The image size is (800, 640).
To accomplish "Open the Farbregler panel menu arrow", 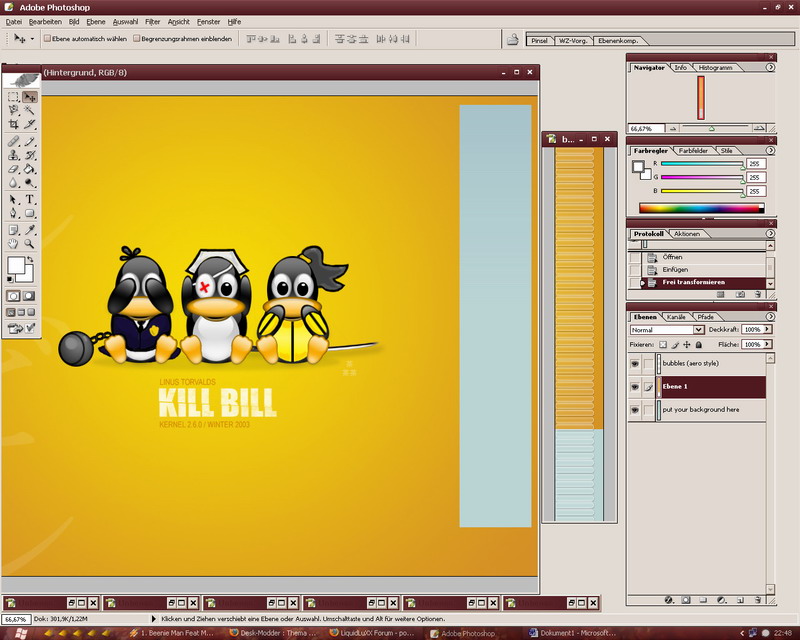I will 770,151.
